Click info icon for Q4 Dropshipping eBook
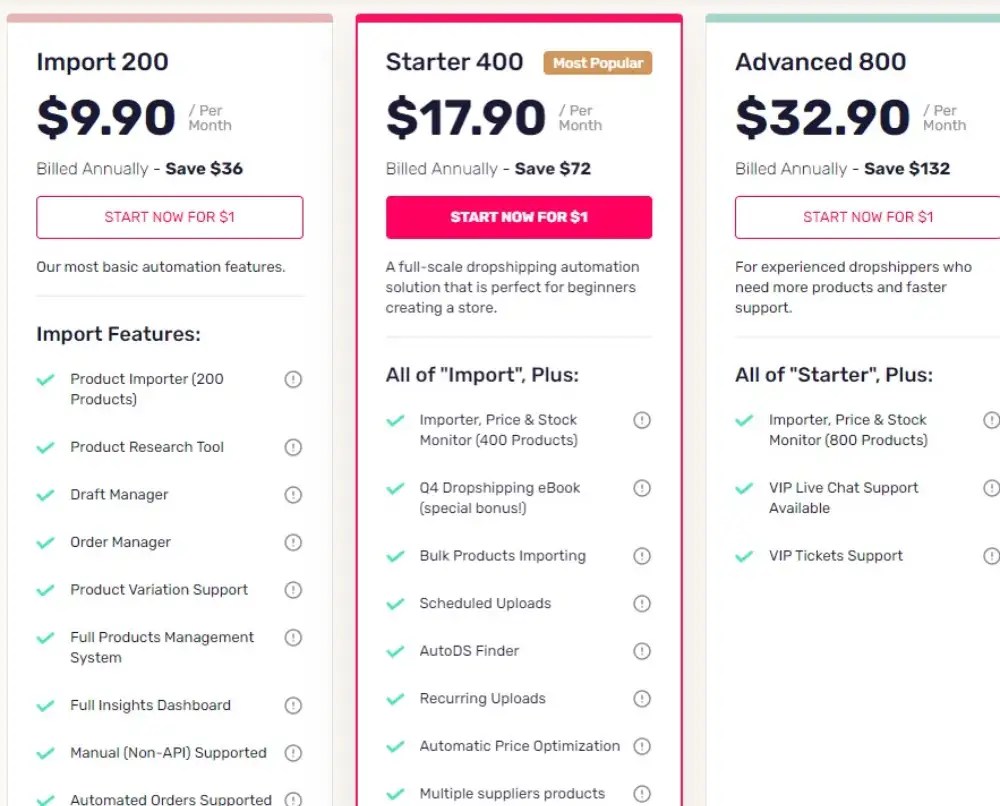Image resolution: width=1000 pixels, height=806 pixels. 642,488
